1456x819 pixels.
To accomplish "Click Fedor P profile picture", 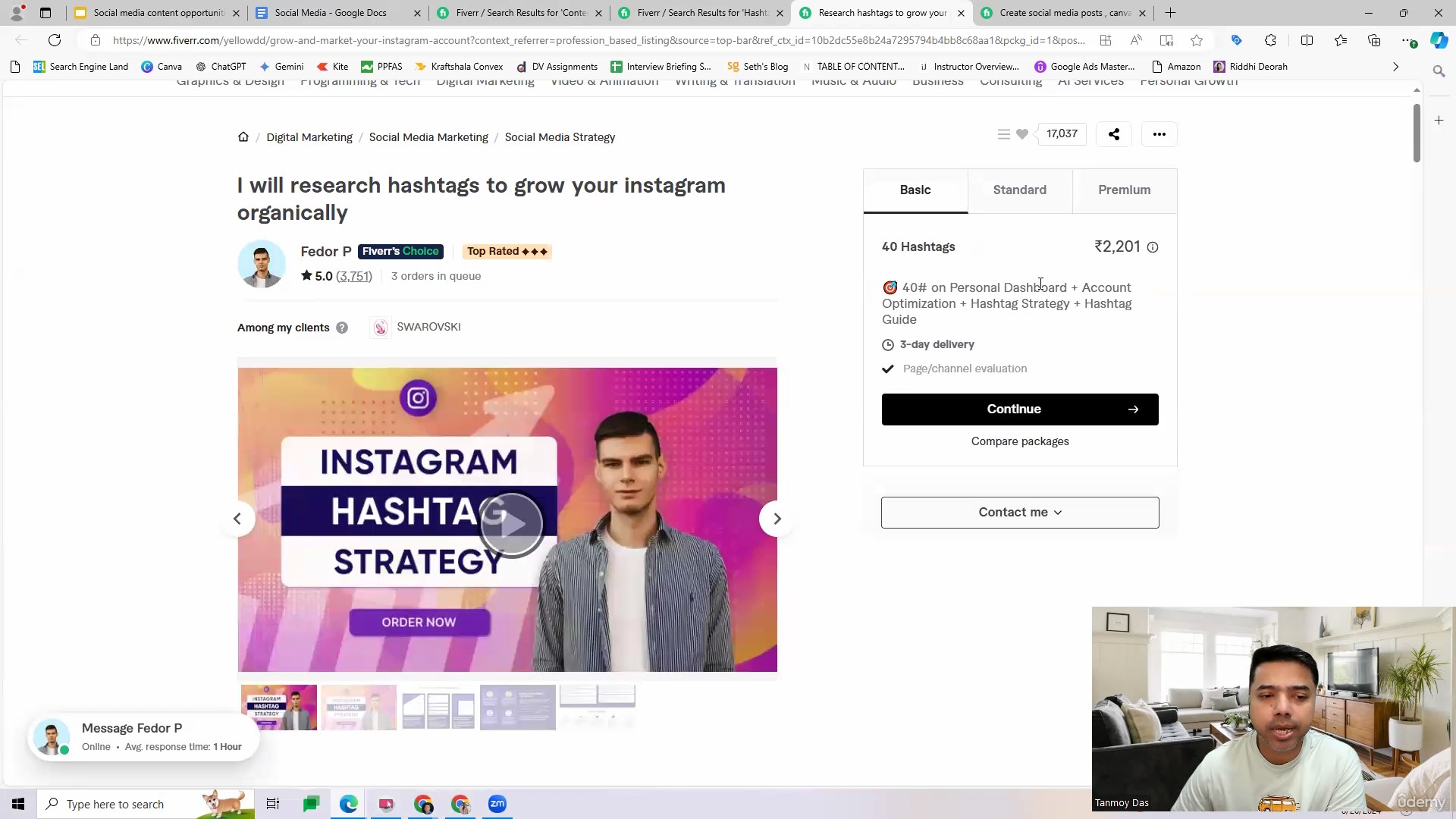I will (262, 264).
